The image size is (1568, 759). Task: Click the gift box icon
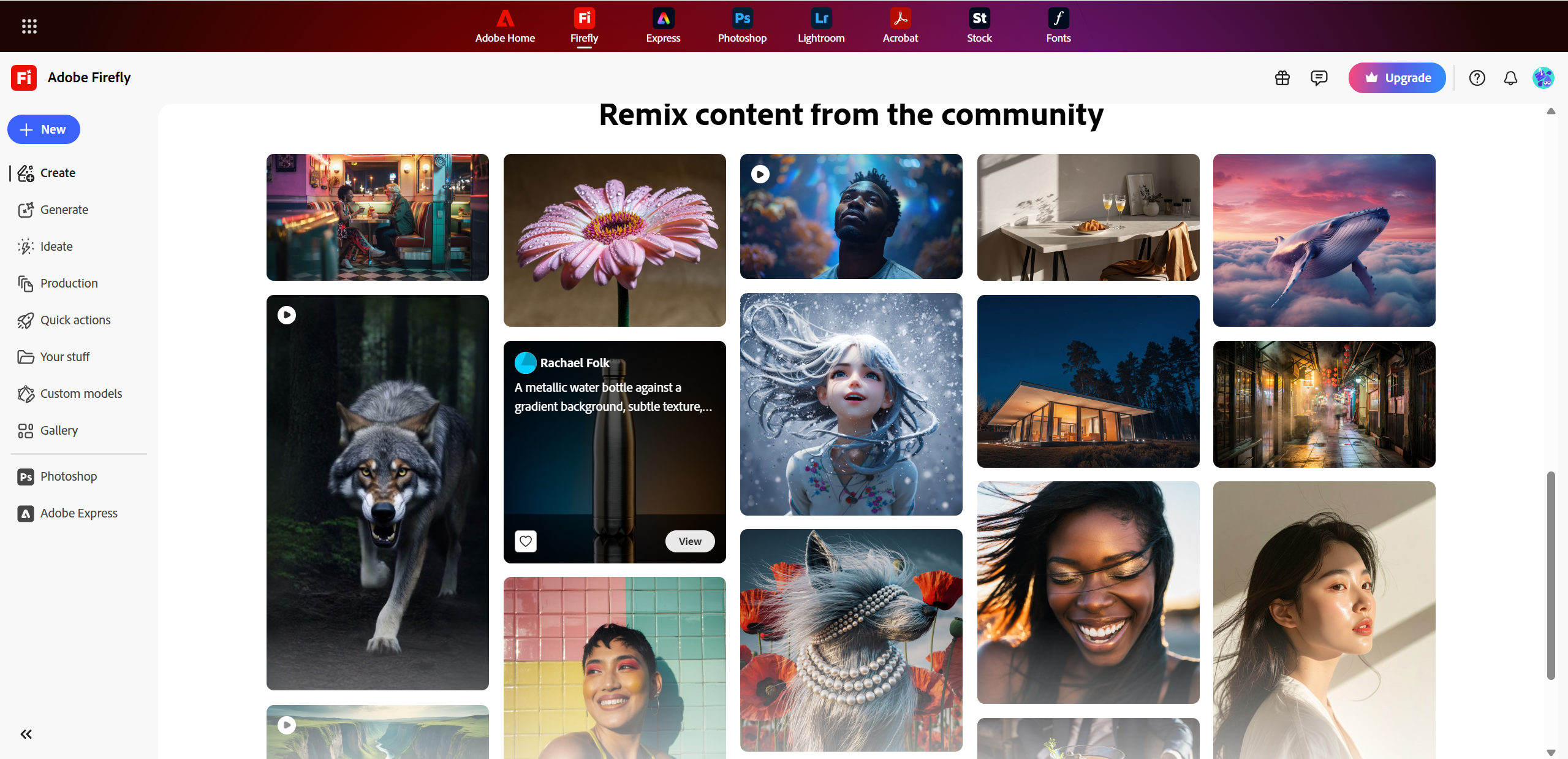pyautogui.click(x=1282, y=78)
